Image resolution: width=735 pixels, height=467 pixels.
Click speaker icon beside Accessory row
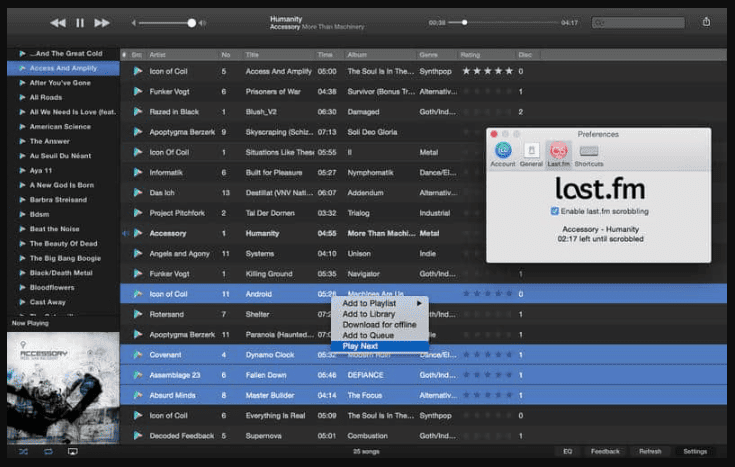[x=125, y=234]
